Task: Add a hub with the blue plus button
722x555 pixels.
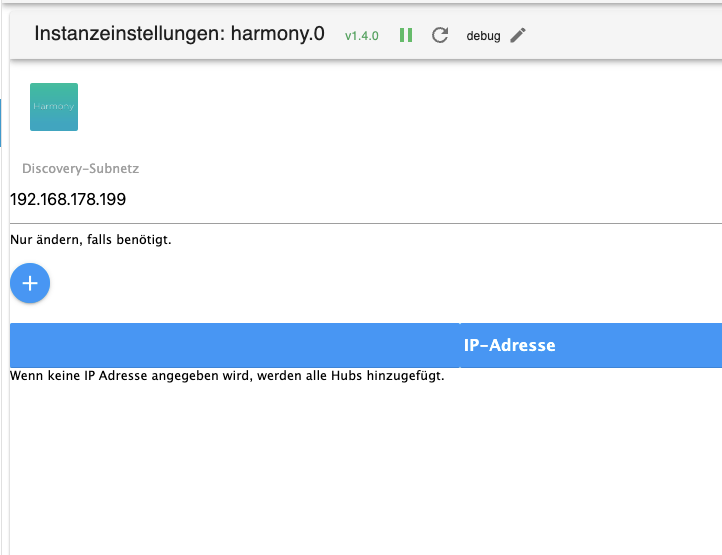Action: tap(30, 283)
